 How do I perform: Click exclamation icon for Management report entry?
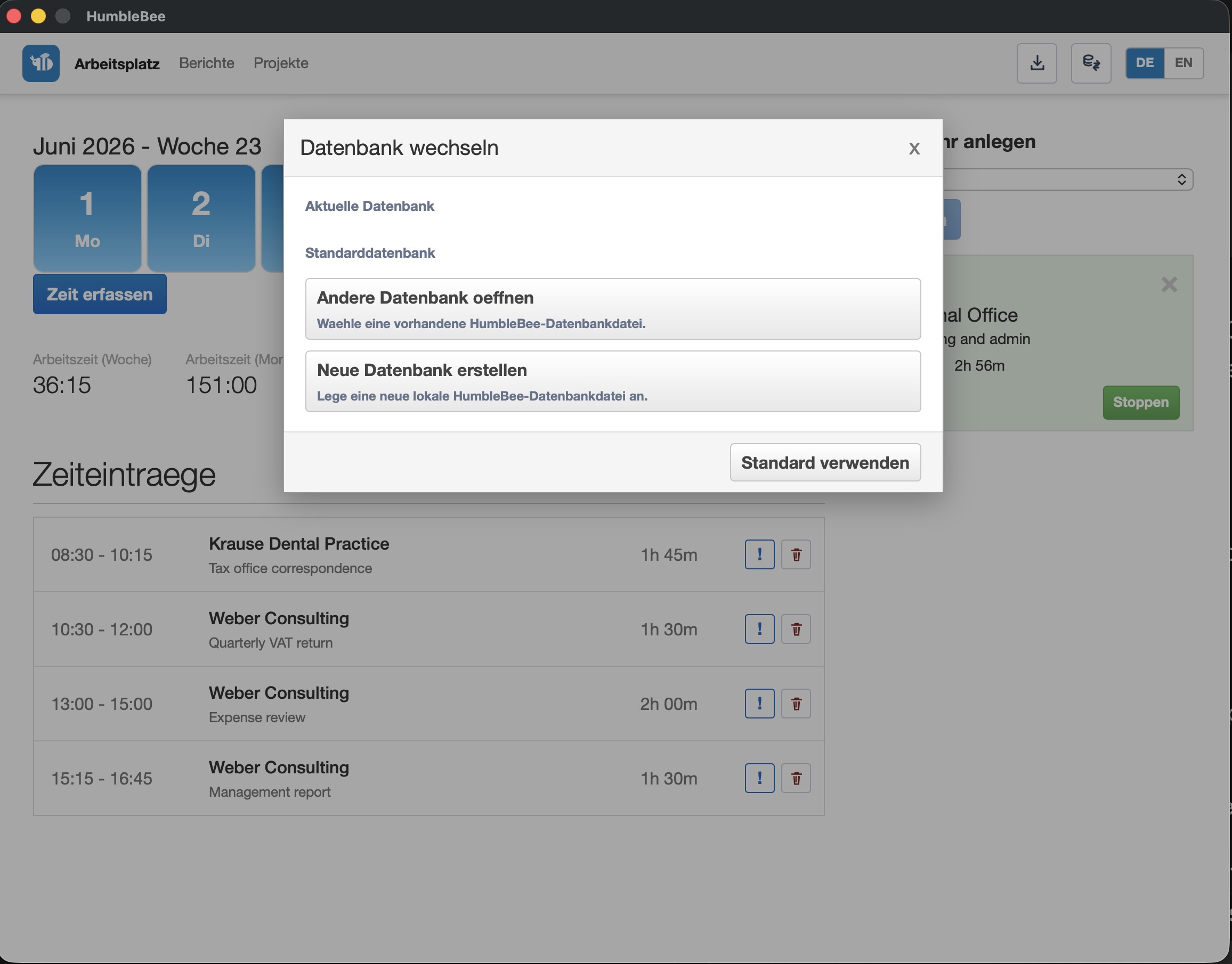[759, 778]
